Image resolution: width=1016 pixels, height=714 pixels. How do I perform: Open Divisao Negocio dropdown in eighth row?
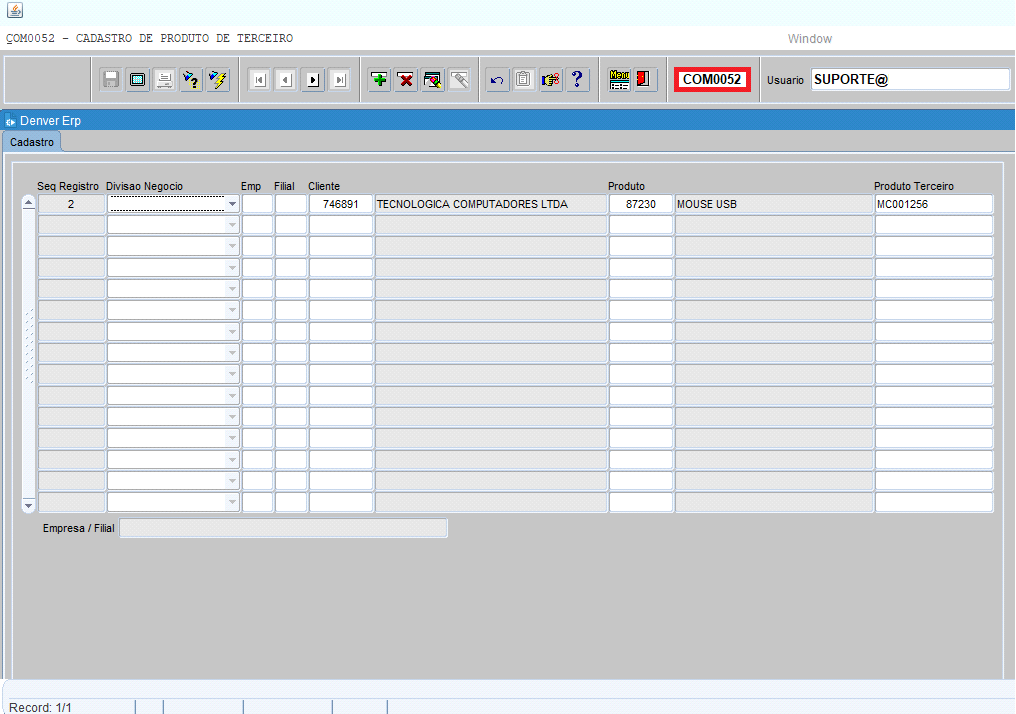pyautogui.click(x=232, y=353)
